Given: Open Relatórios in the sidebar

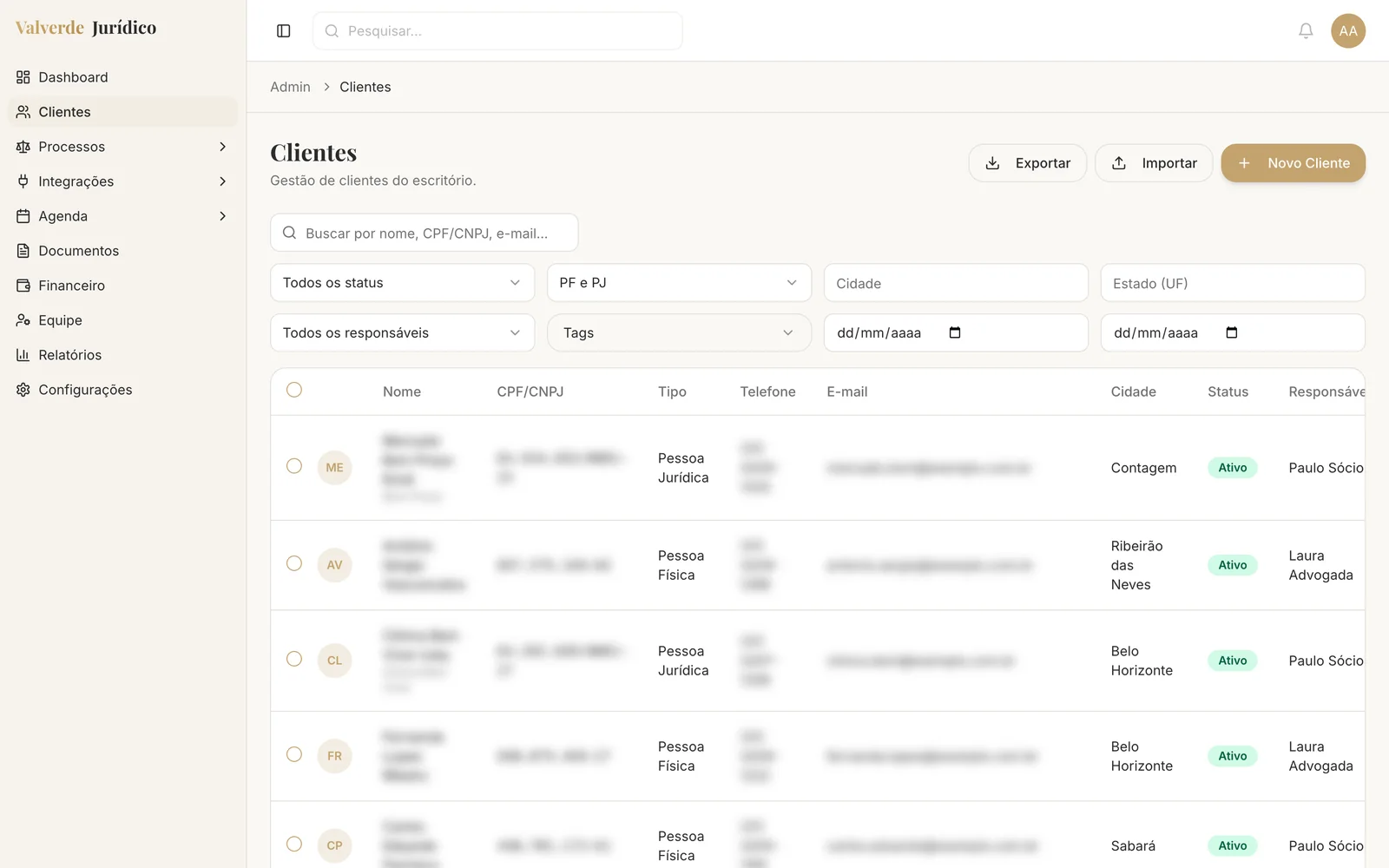Looking at the screenshot, I should [x=122, y=355].
